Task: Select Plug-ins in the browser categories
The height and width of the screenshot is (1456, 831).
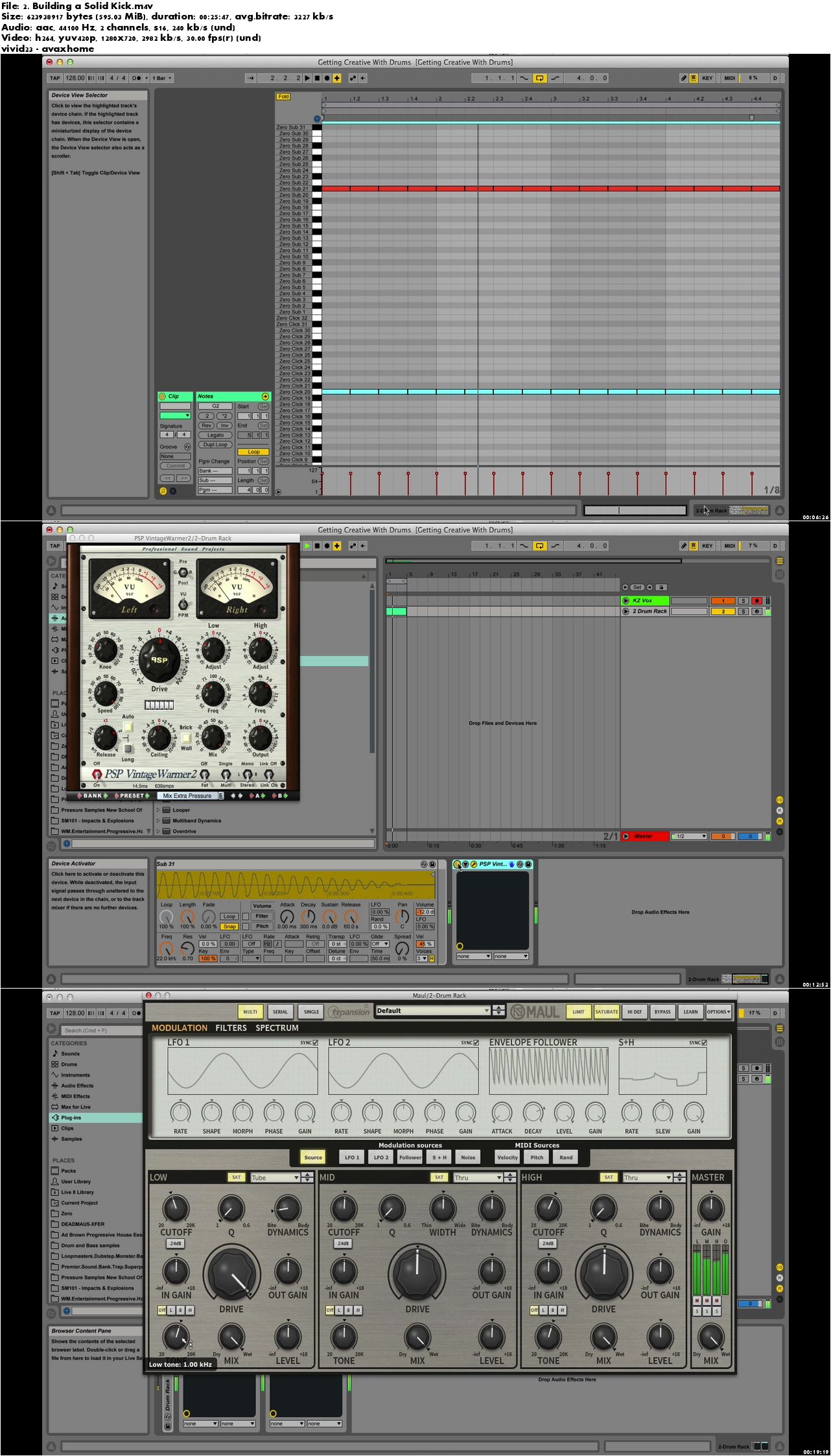Action: 96,1118
